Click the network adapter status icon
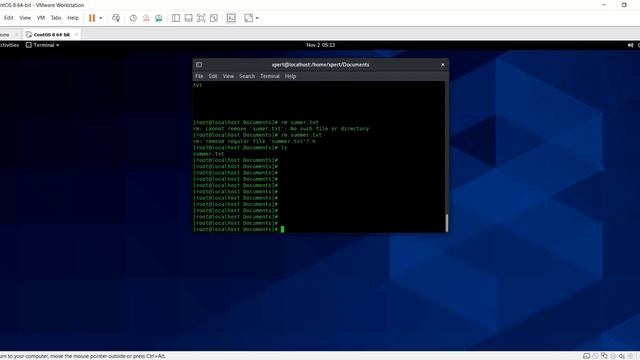 pyautogui.click(x=604, y=356)
